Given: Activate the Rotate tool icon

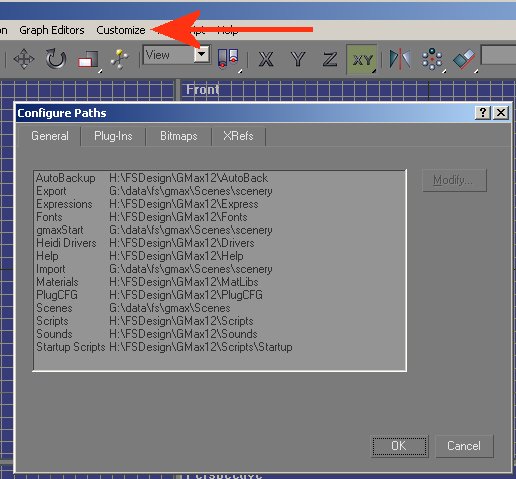Looking at the screenshot, I should (x=56, y=59).
